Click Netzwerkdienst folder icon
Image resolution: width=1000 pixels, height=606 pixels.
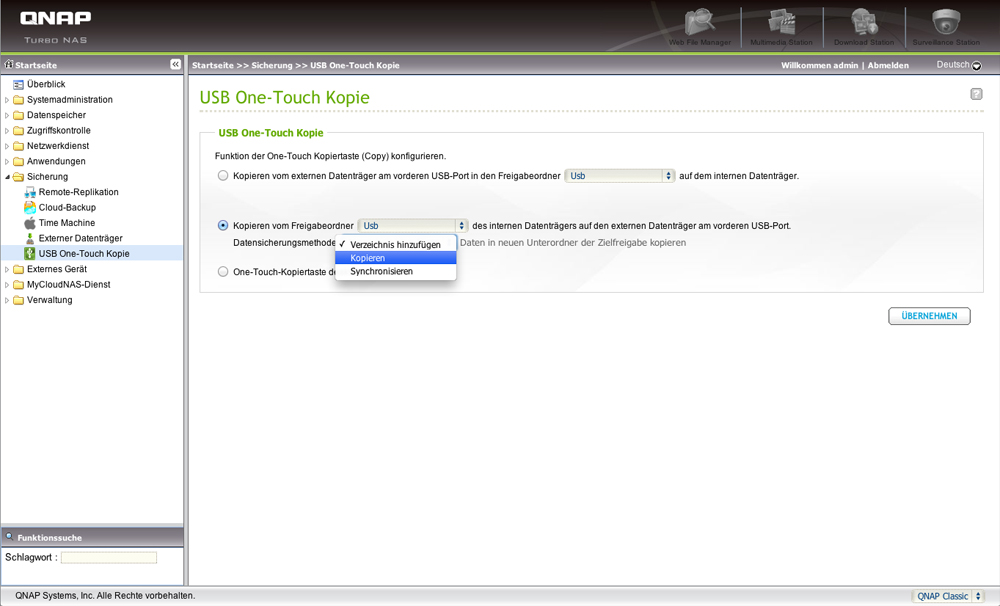point(18,146)
